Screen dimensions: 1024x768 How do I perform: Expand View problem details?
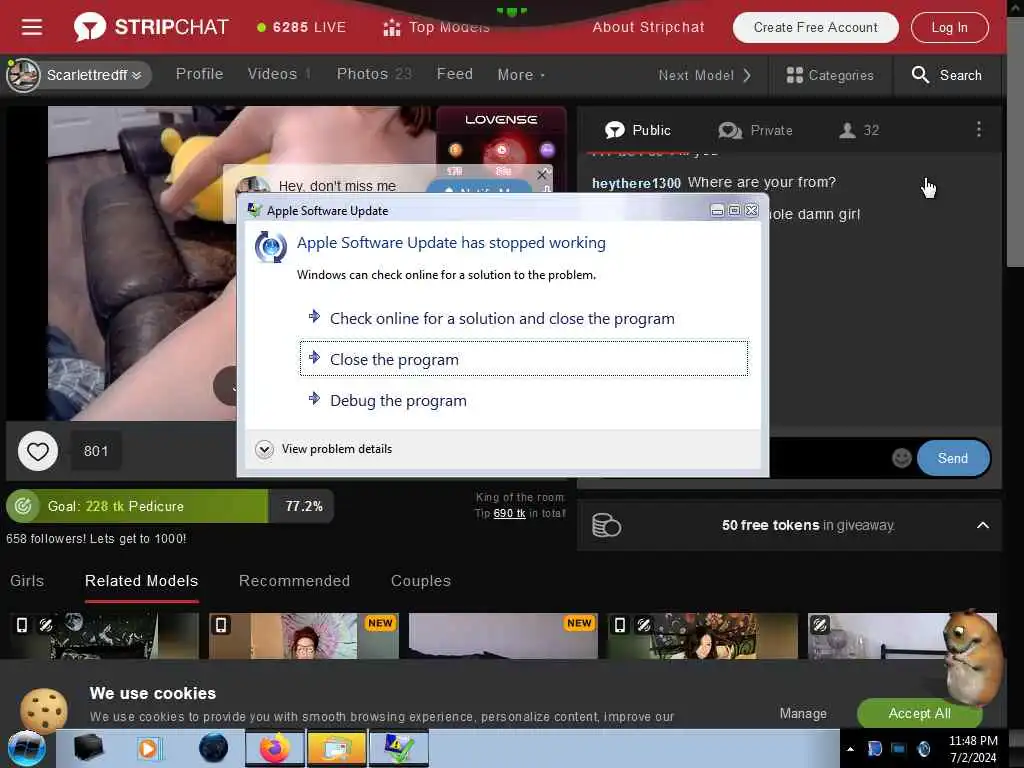(x=324, y=449)
